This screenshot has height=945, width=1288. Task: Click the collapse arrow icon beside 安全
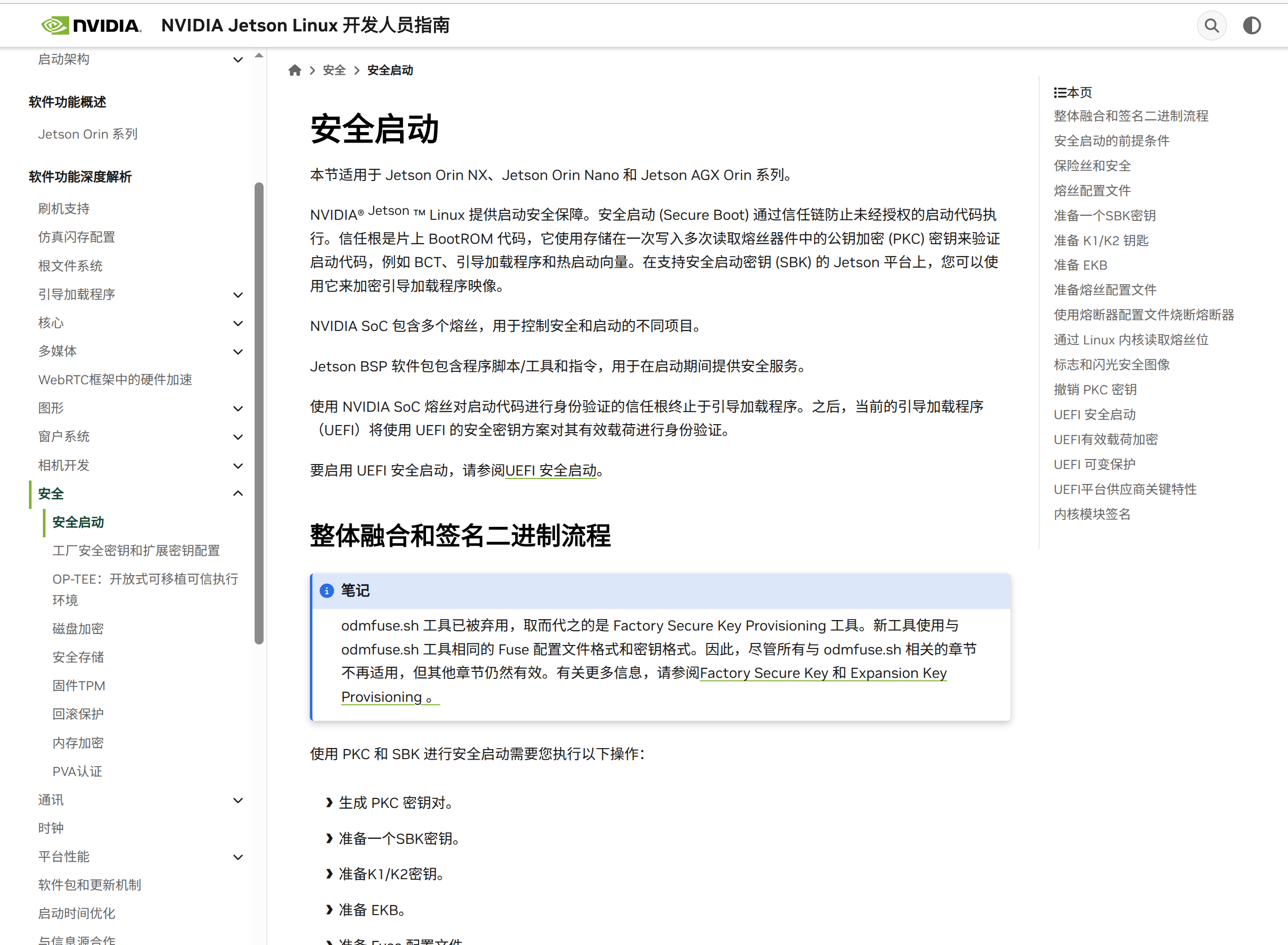click(238, 493)
